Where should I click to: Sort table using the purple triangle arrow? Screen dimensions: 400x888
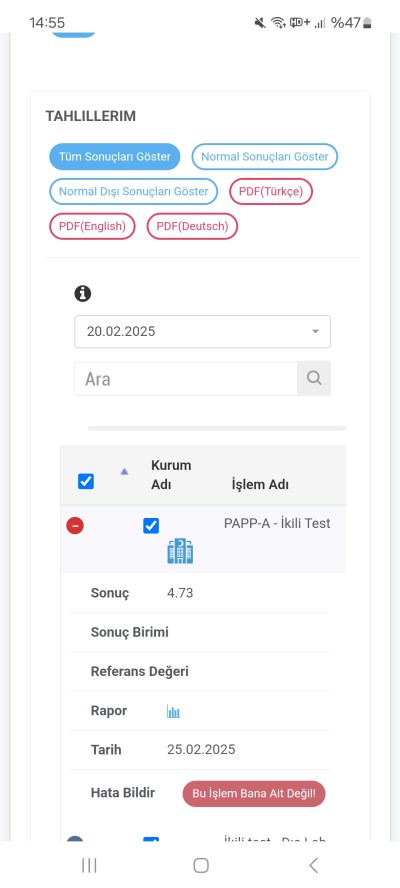124,471
